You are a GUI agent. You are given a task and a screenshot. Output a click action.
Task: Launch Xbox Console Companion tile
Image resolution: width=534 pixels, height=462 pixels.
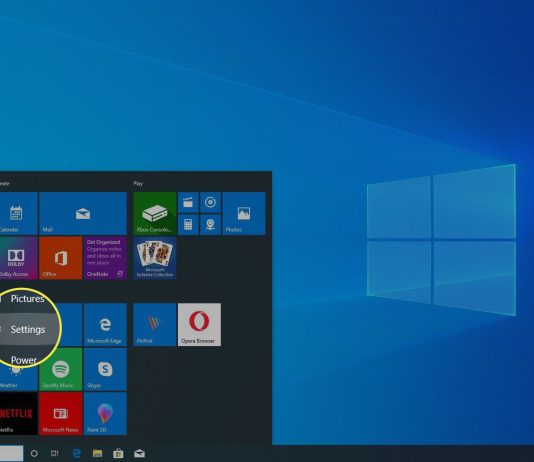155,213
